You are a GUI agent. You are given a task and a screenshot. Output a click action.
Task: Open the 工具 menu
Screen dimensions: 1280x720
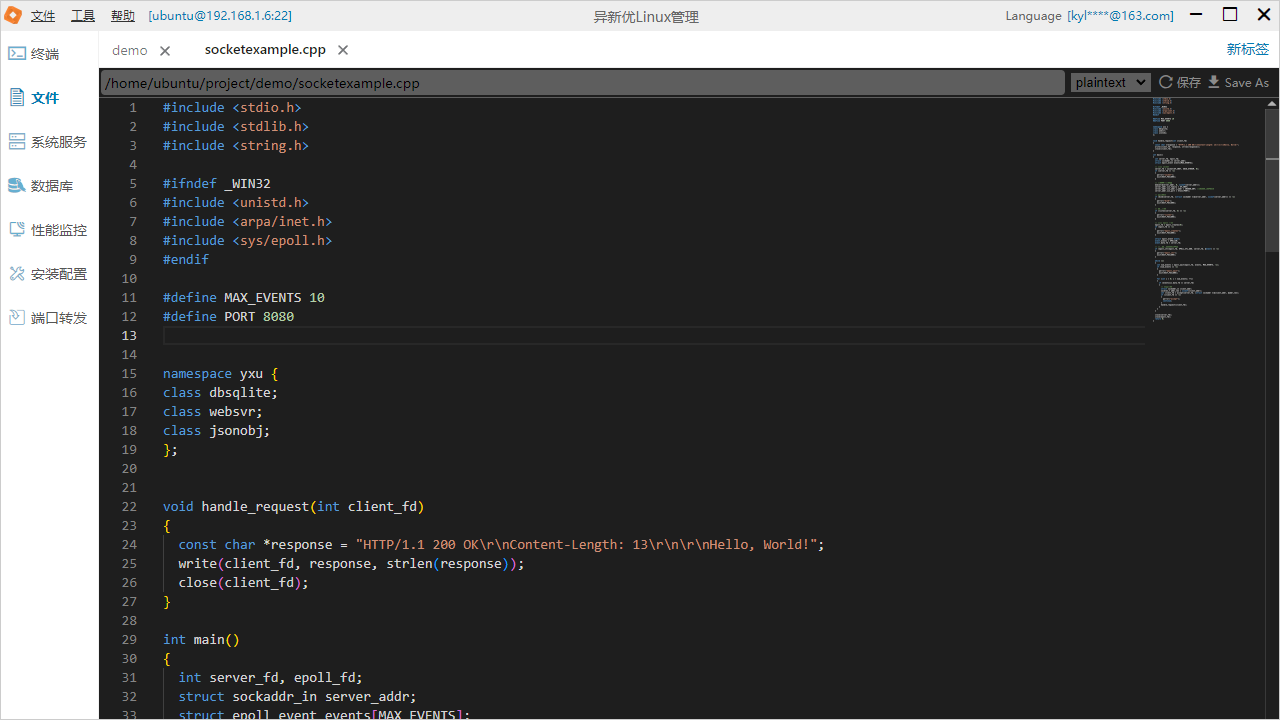83,16
